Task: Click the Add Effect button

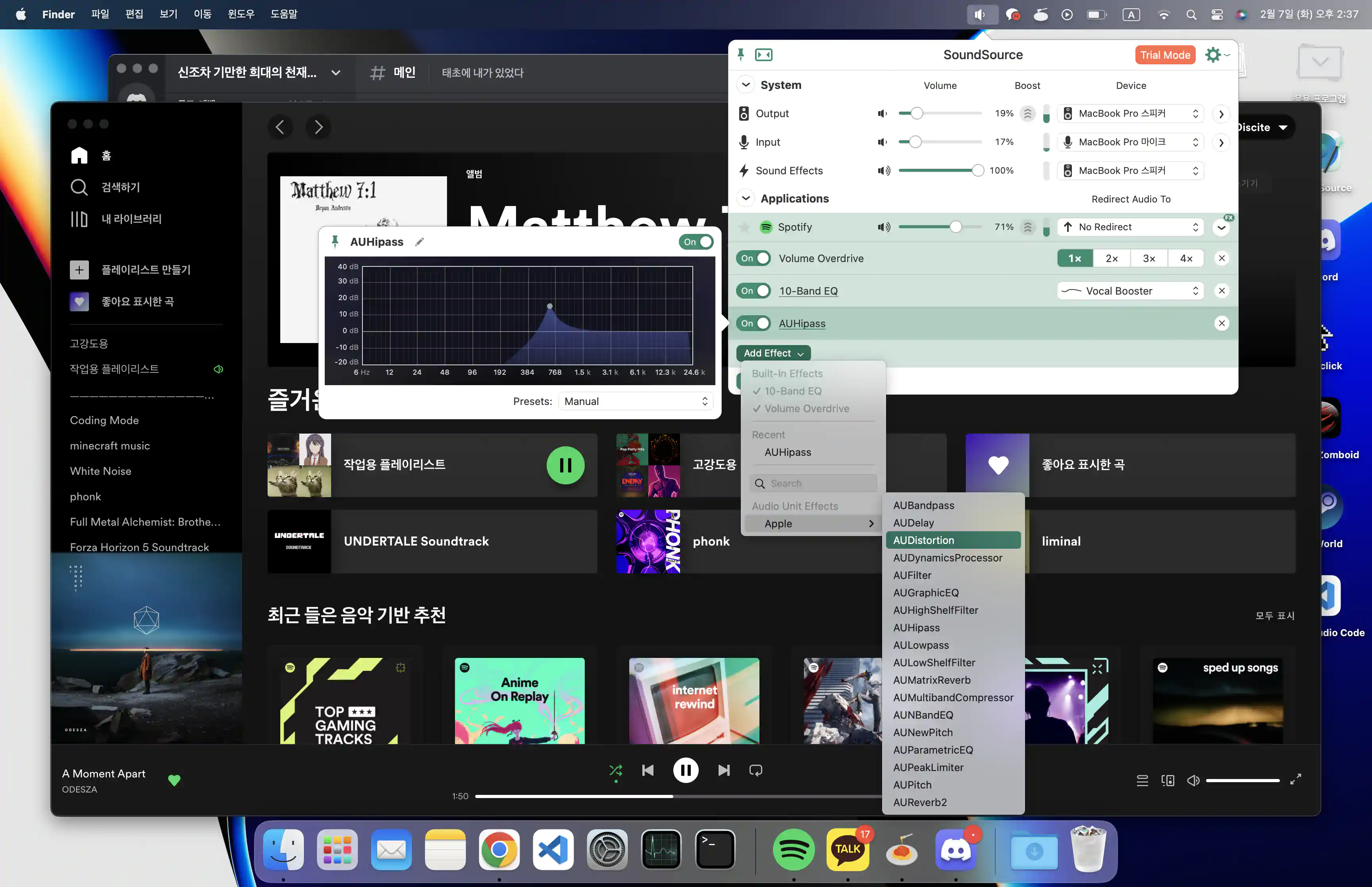Action: tap(773, 353)
